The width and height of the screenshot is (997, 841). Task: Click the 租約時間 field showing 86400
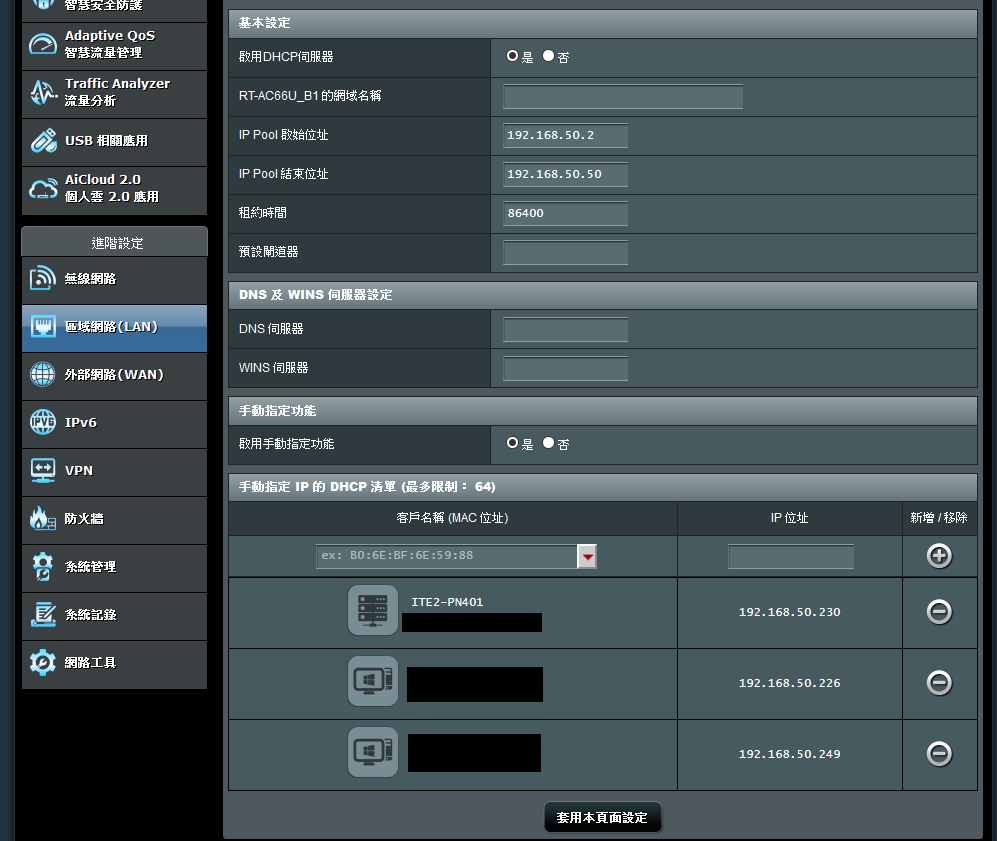565,214
